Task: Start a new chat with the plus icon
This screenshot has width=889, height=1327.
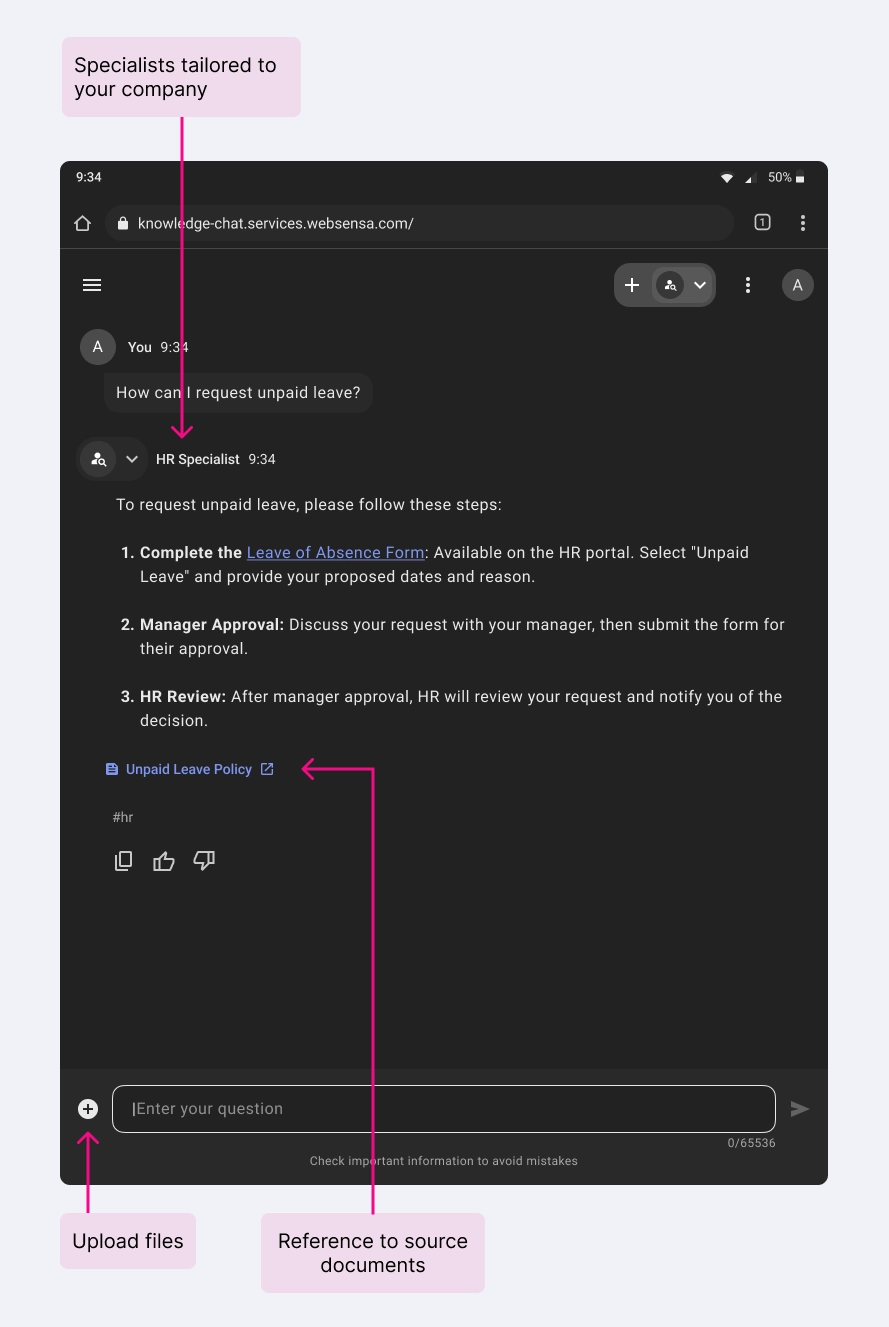Action: [632, 285]
